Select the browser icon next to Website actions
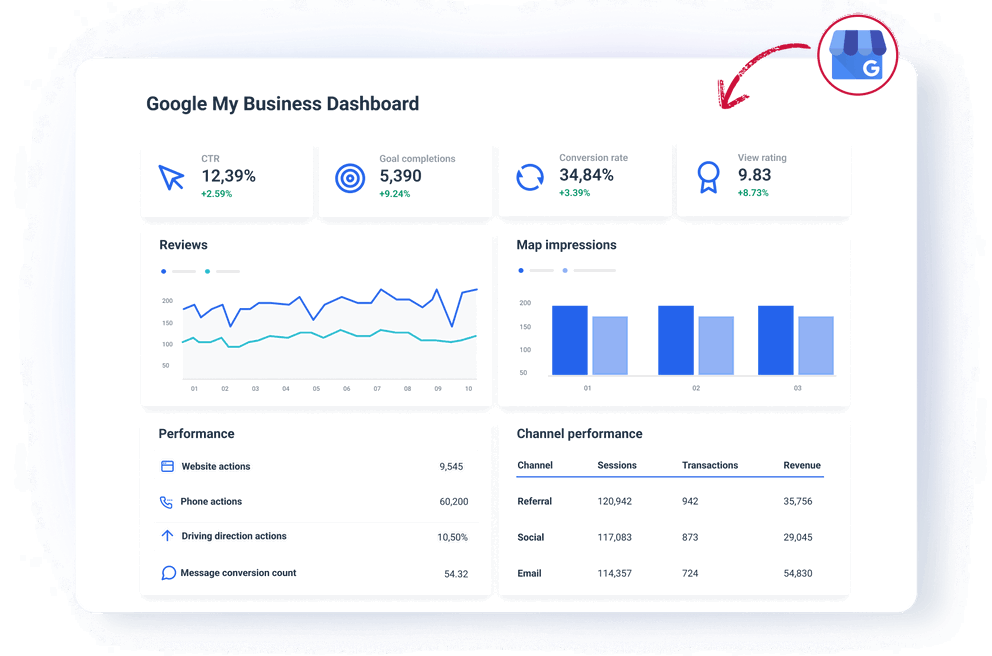This screenshot has width=992, height=656. (168, 466)
